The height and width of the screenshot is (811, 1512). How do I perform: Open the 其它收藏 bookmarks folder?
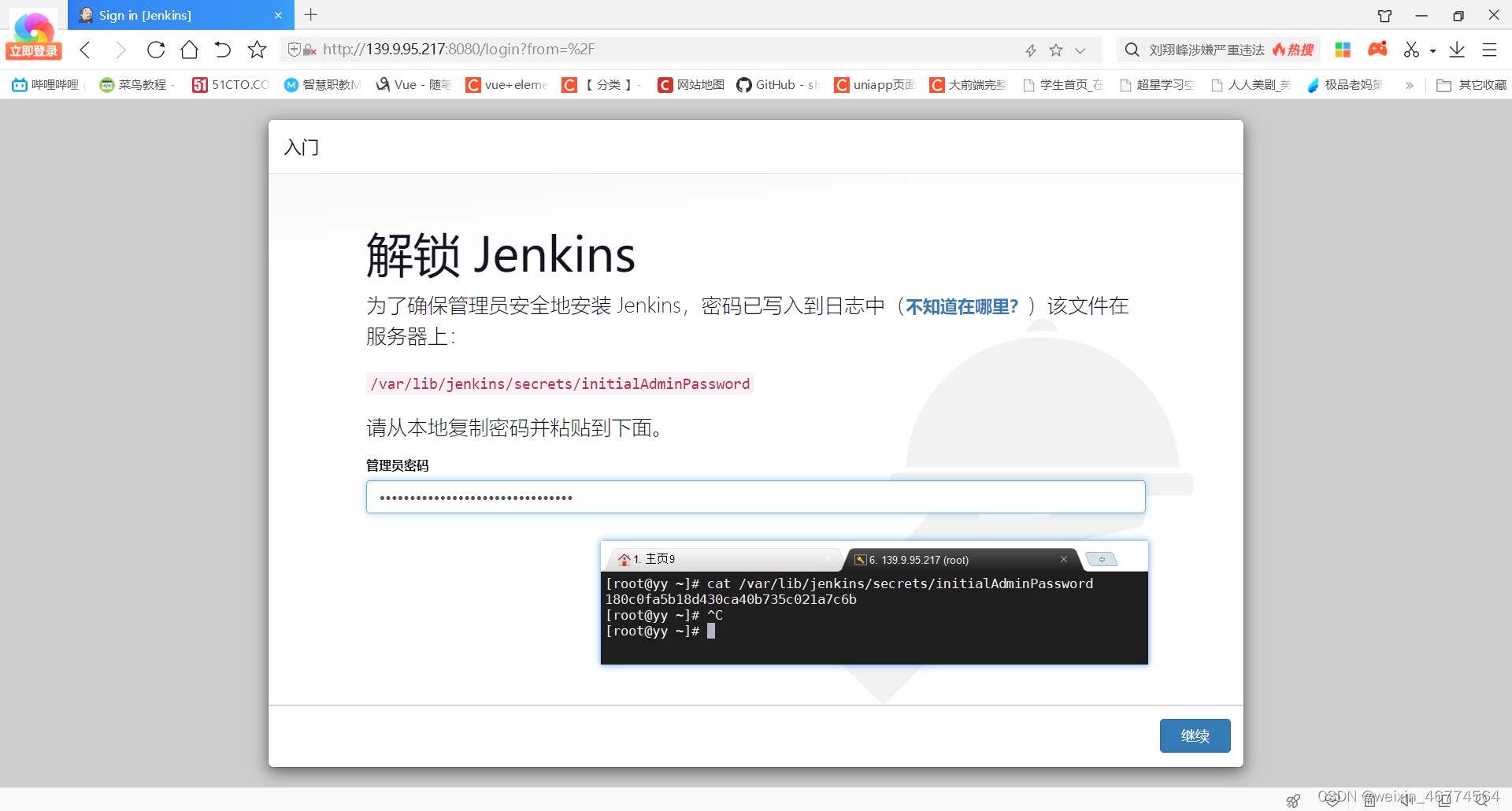1471,84
